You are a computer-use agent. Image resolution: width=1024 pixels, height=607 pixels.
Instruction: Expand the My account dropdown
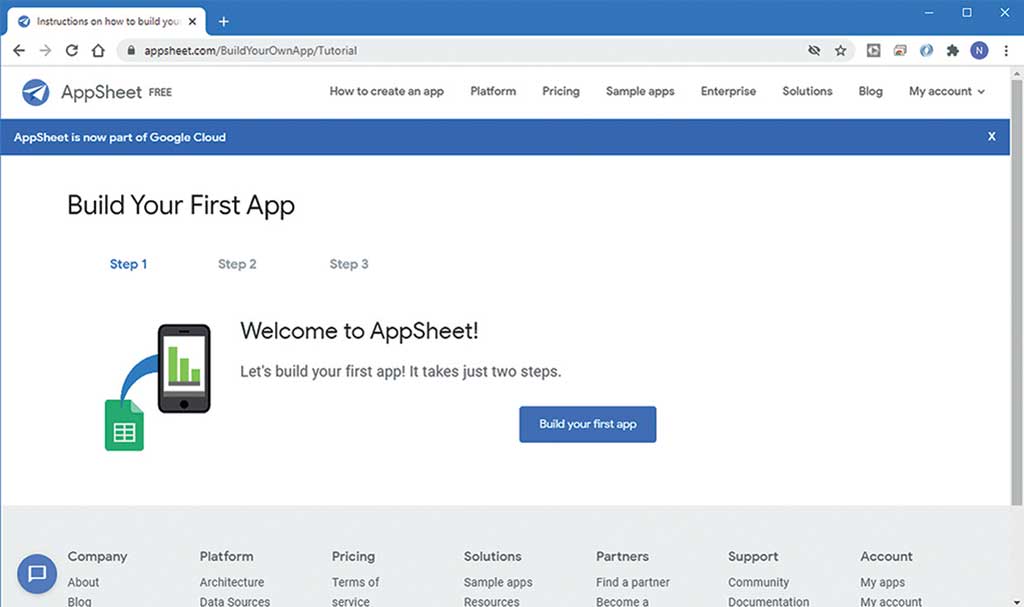(946, 91)
